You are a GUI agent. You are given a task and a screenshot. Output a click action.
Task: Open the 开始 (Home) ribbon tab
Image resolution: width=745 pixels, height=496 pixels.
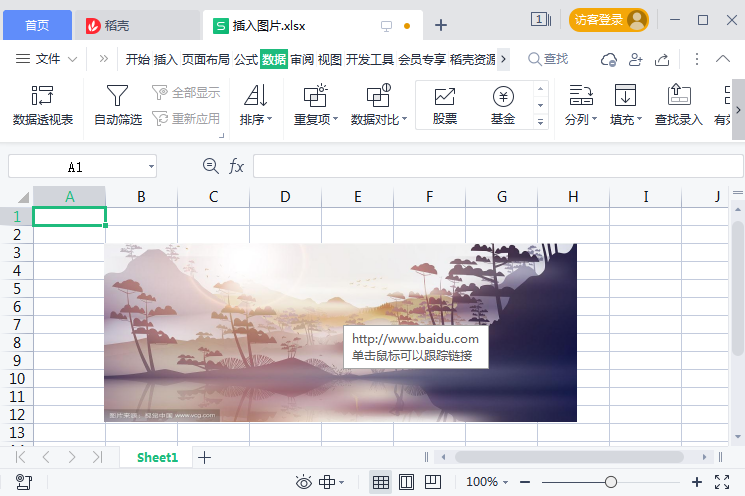coord(138,59)
